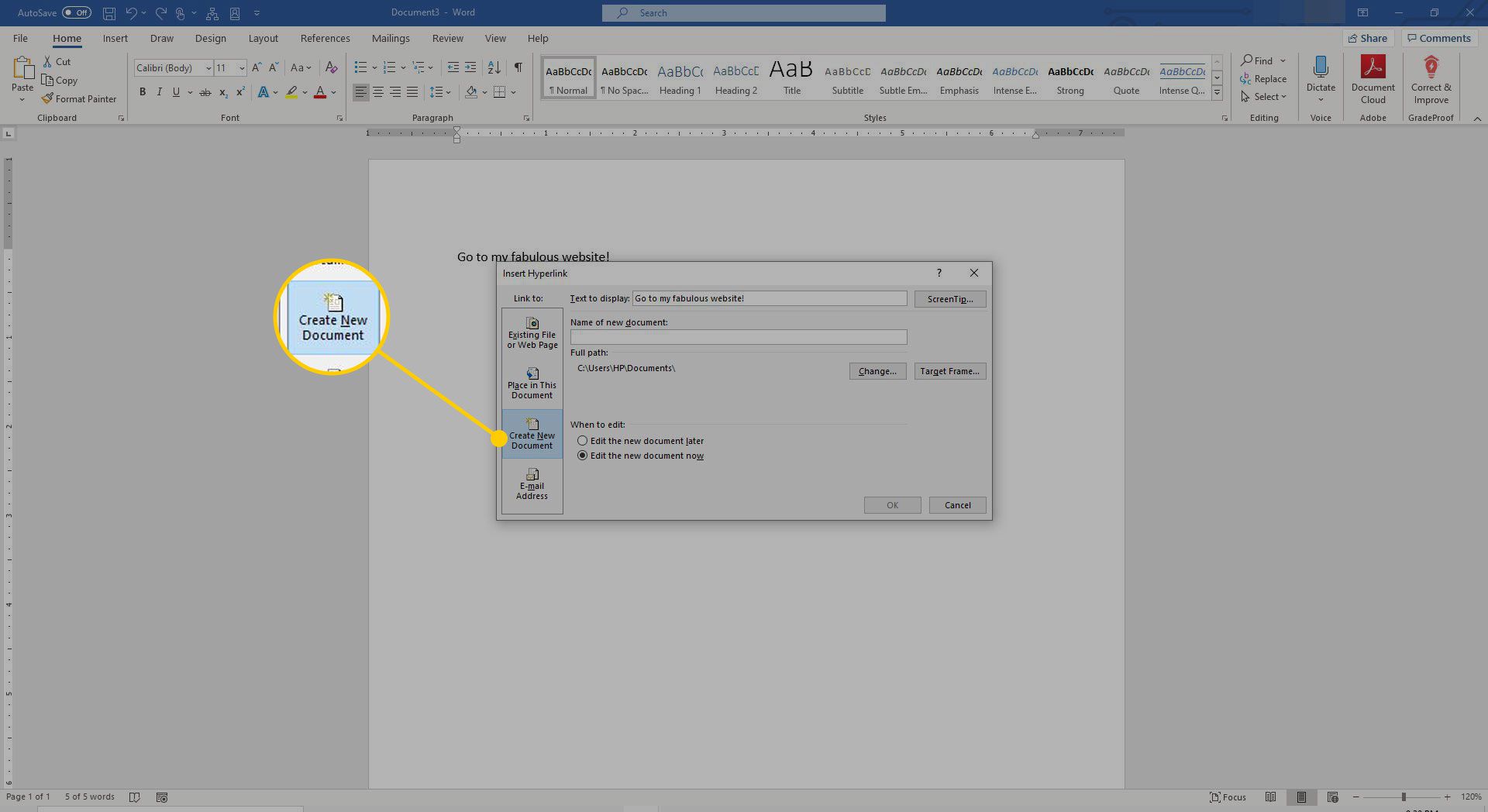Click the Share button
This screenshot has height=812, width=1488.
(x=1368, y=38)
